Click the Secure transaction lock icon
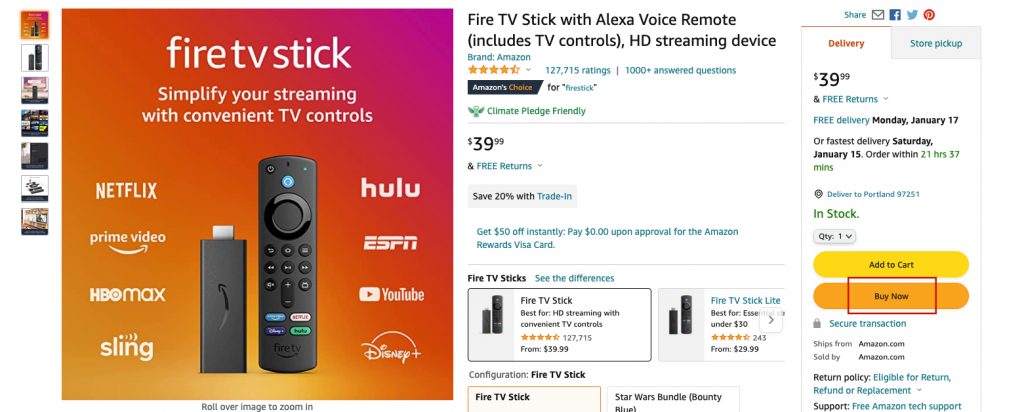Screen dimensions: 1024x412 pyautogui.click(x=819, y=324)
